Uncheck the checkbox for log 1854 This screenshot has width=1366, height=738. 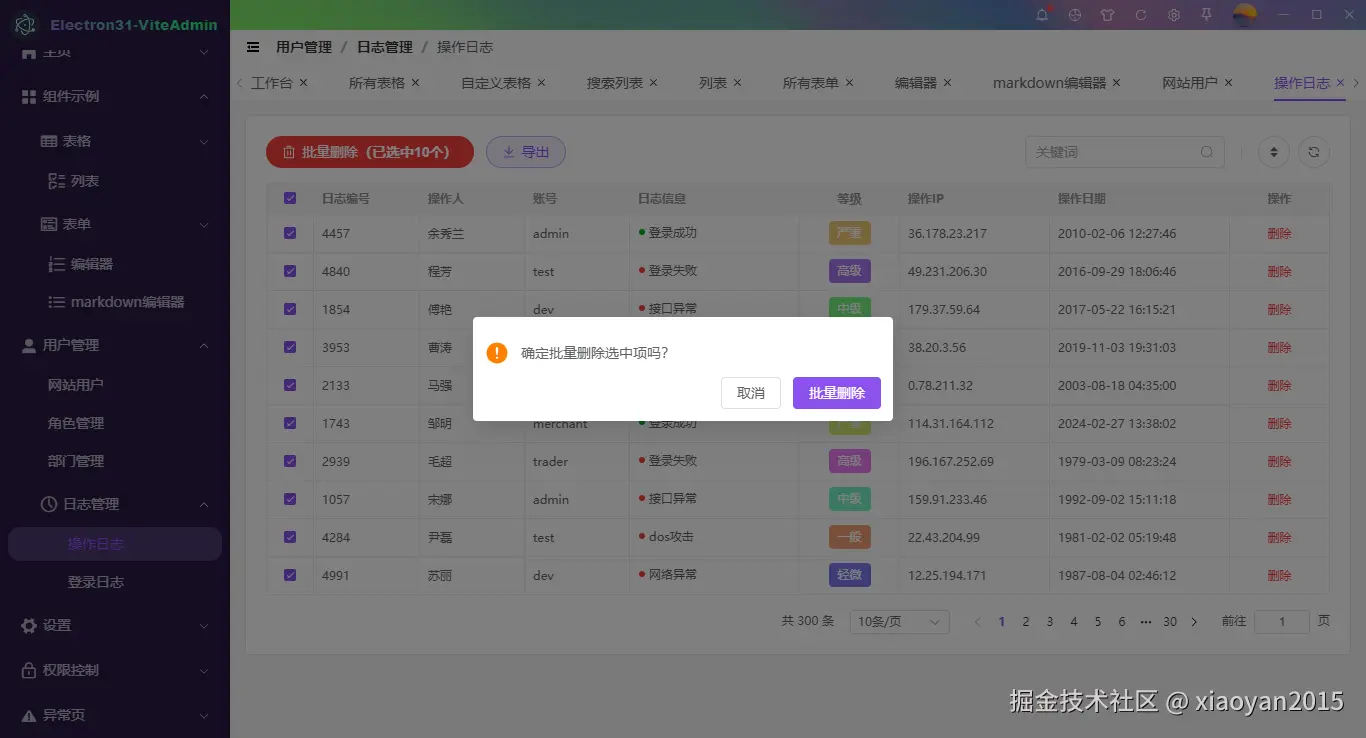pos(290,309)
